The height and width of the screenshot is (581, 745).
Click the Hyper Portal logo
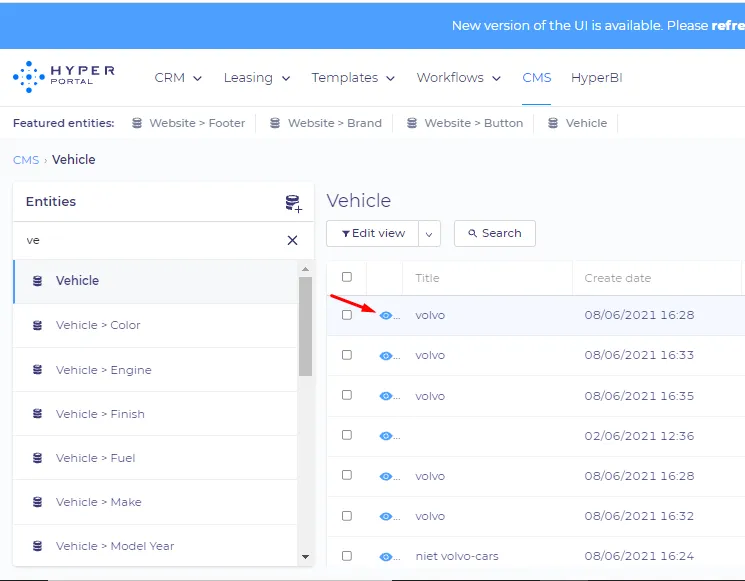pos(64,77)
